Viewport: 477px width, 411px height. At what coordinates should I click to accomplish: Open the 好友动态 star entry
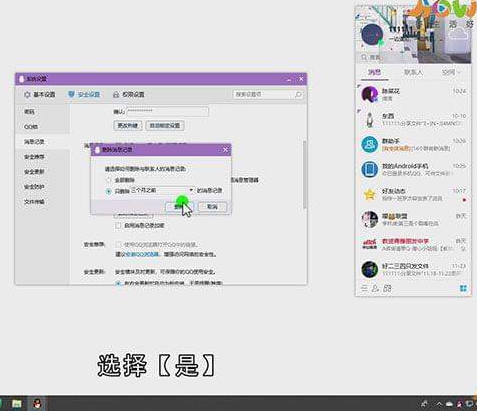[413, 194]
